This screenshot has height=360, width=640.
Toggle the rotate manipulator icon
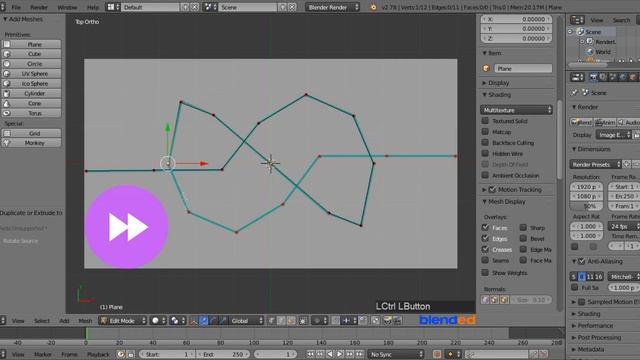coord(213,321)
